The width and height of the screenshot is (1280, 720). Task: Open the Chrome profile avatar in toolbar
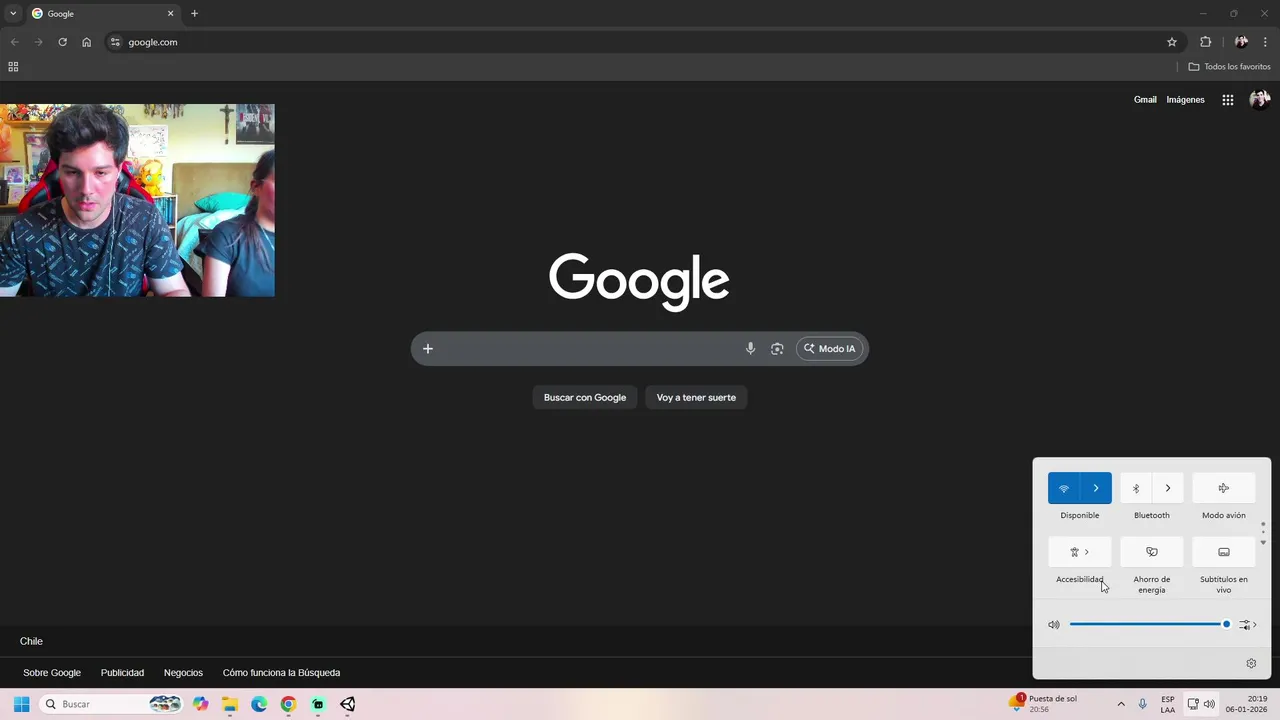[1241, 42]
